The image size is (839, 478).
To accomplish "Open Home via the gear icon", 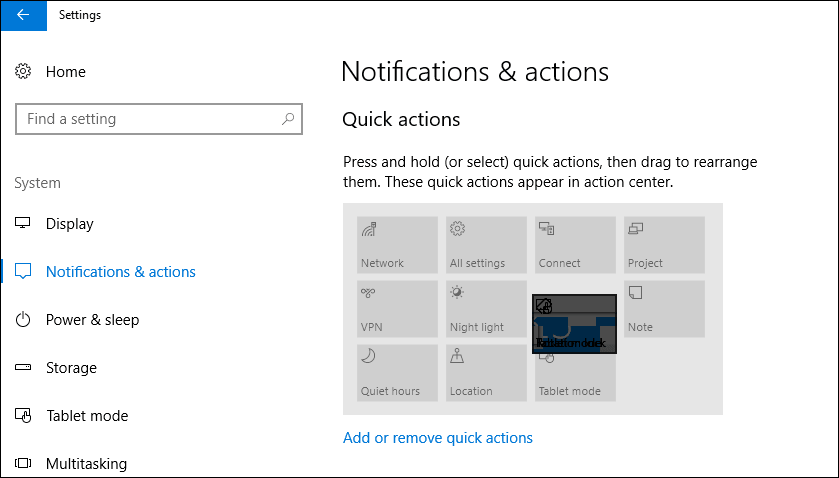I will pyautogui.click(x=23, y=71).
